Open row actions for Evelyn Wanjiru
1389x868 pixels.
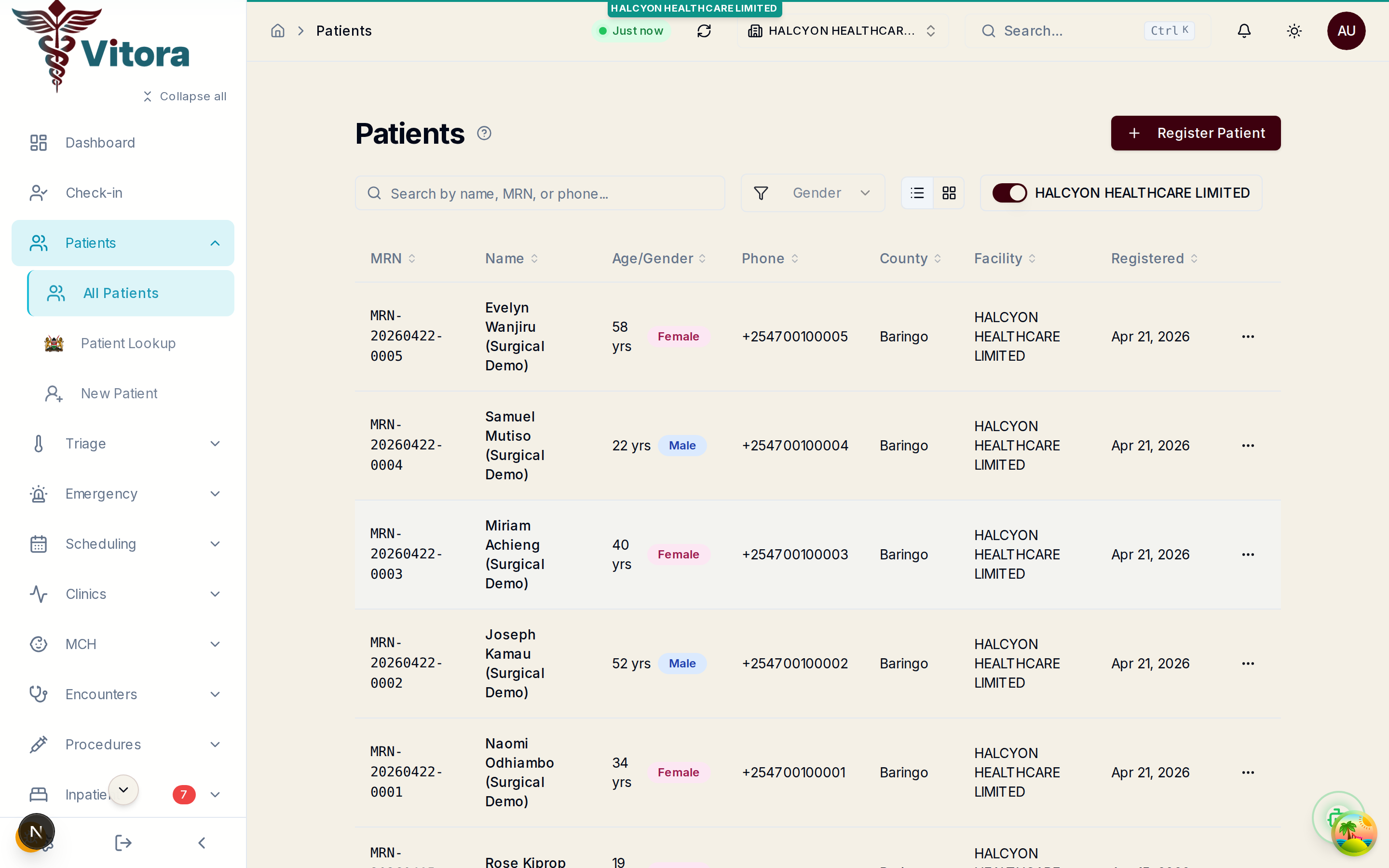coord(1248,337)
